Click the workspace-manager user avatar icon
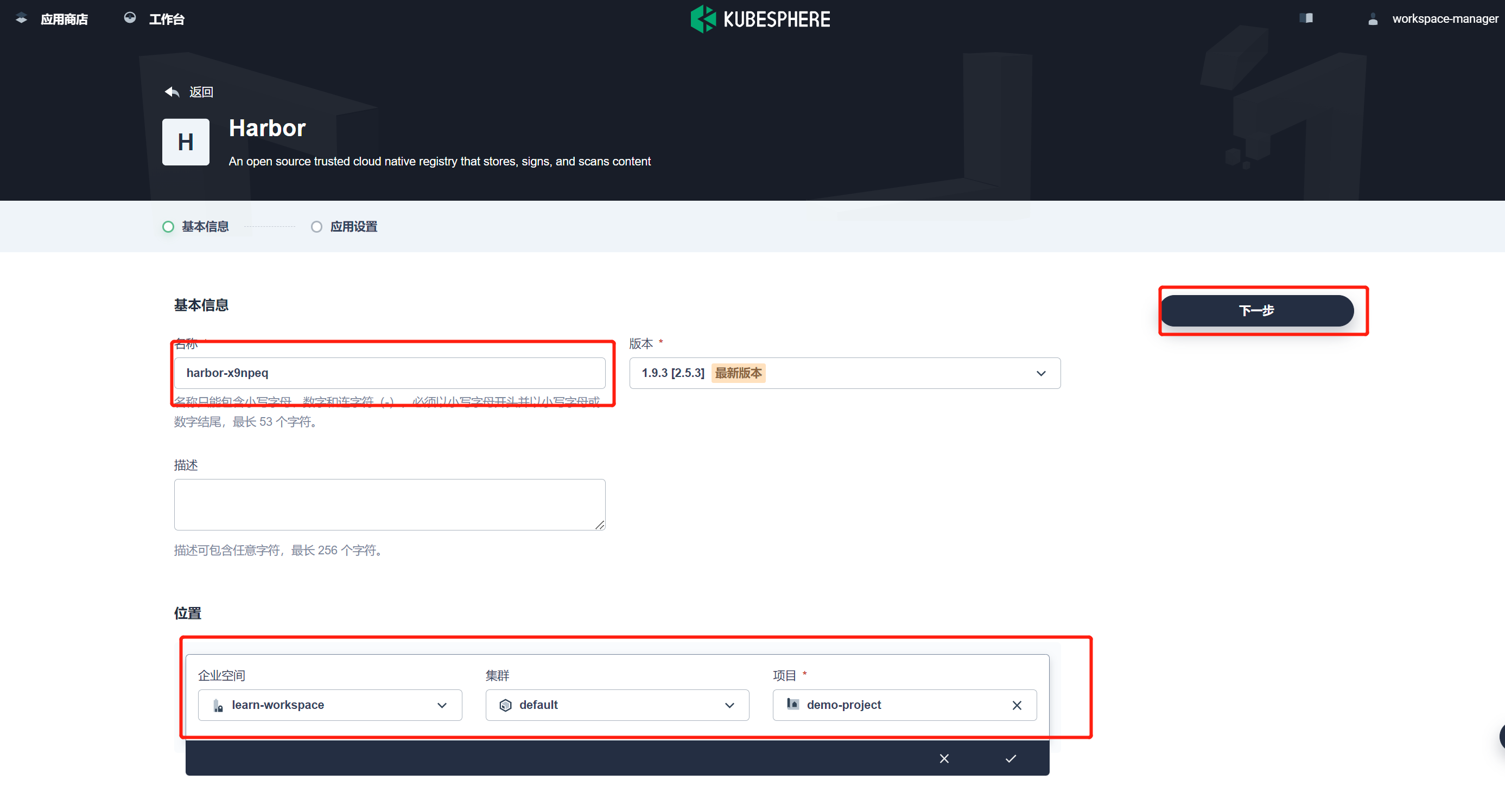The width and height of the screenshot is (1505, 812). click(x=1373, y=20)
